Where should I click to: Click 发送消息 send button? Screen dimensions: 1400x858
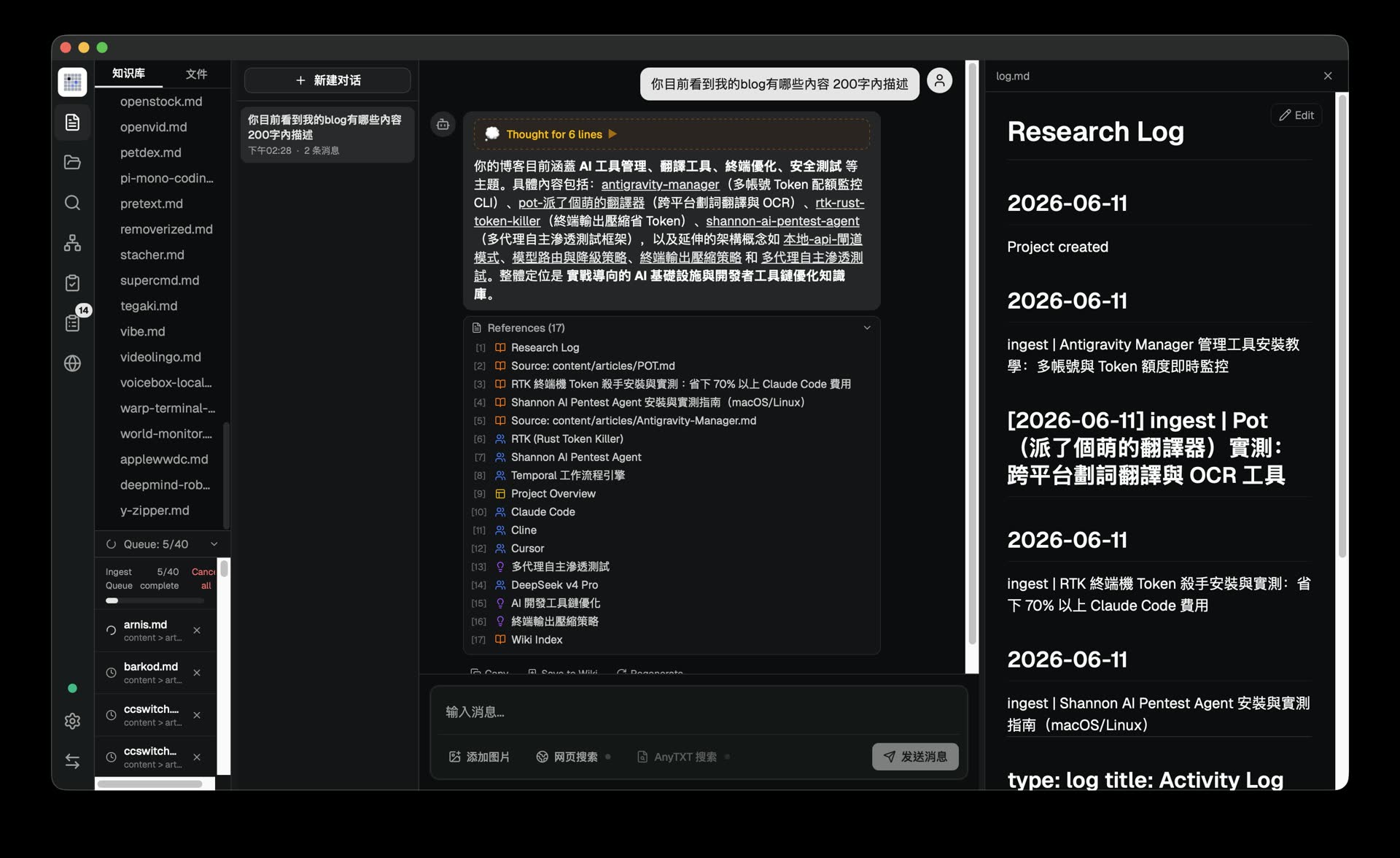915,757
